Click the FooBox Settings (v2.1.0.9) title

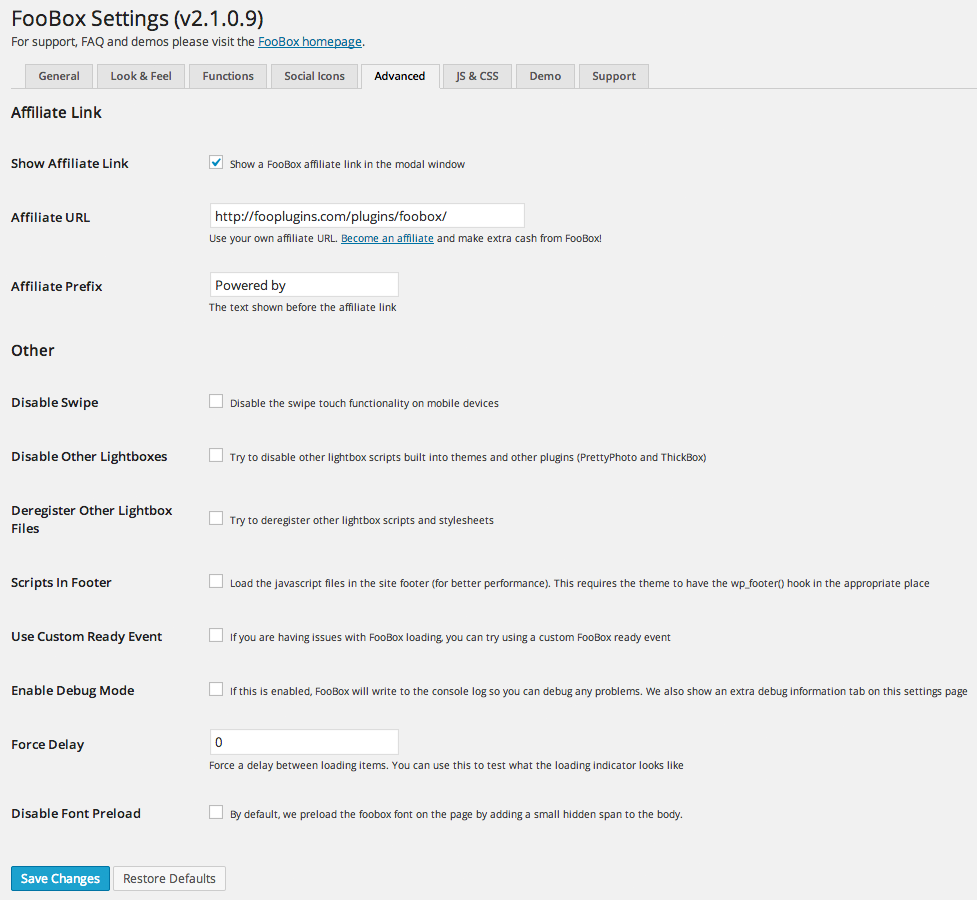pos(137,19)
